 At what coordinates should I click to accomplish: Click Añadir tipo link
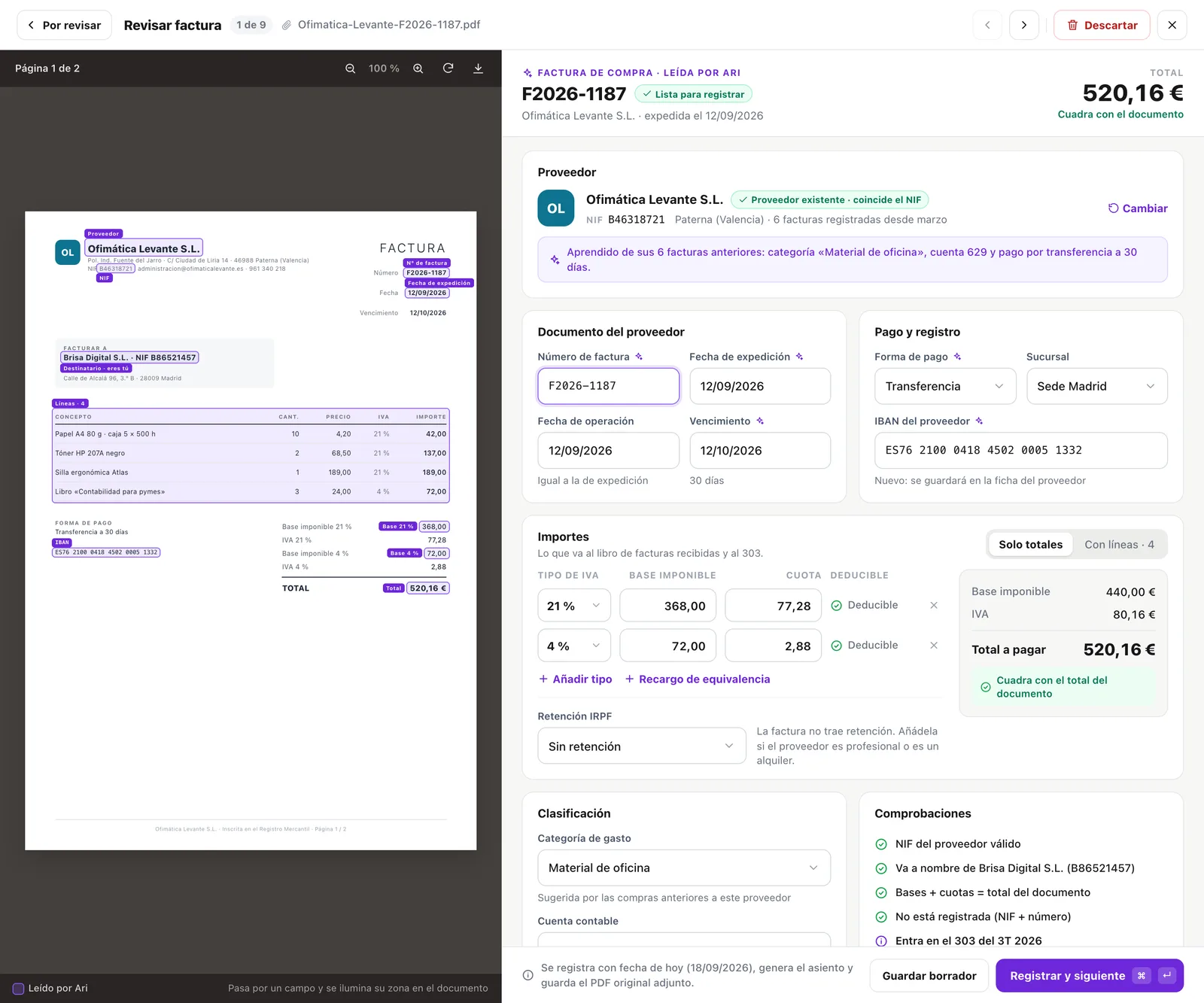[x=576, y=679]
